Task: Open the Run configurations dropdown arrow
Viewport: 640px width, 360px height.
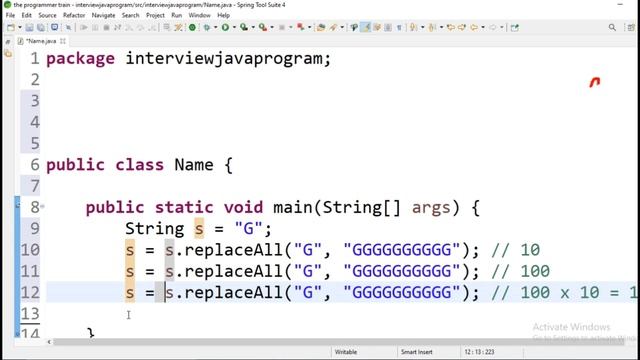Action: pyautogui.click(x=234, y=27)
